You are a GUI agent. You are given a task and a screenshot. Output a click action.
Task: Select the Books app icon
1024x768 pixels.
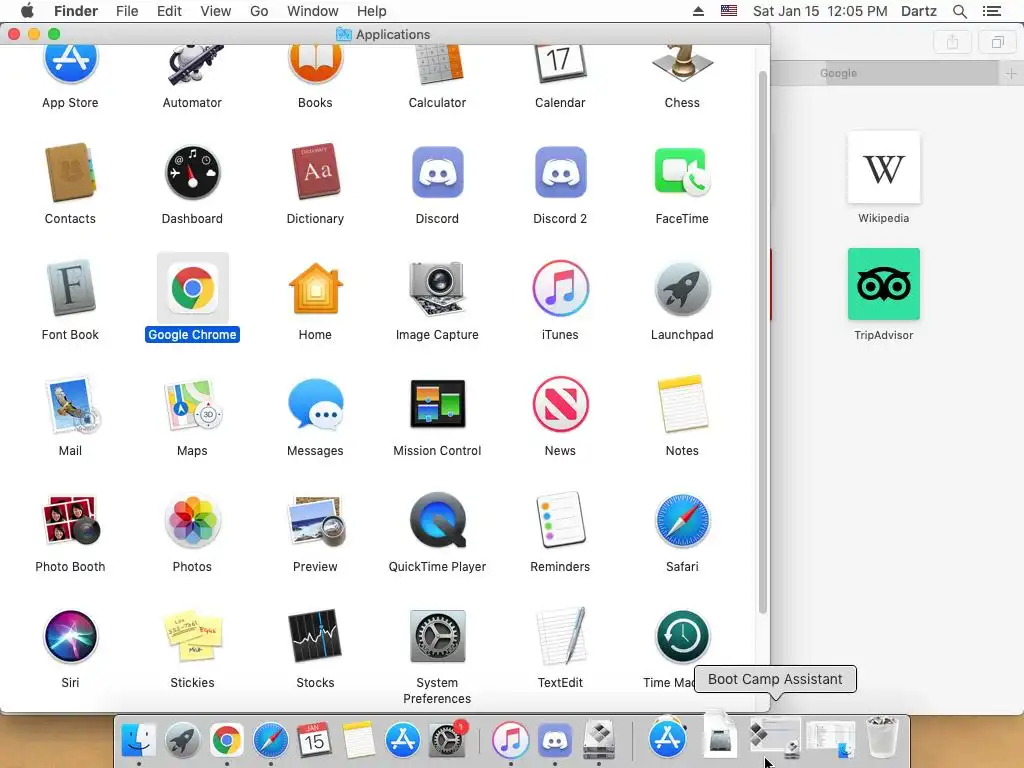tap(315, 64)
